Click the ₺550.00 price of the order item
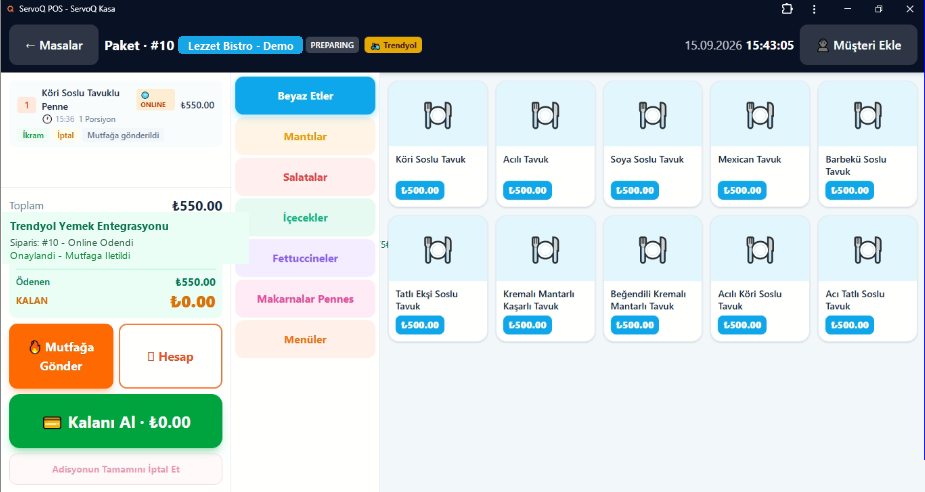 [x=198, y=105]
